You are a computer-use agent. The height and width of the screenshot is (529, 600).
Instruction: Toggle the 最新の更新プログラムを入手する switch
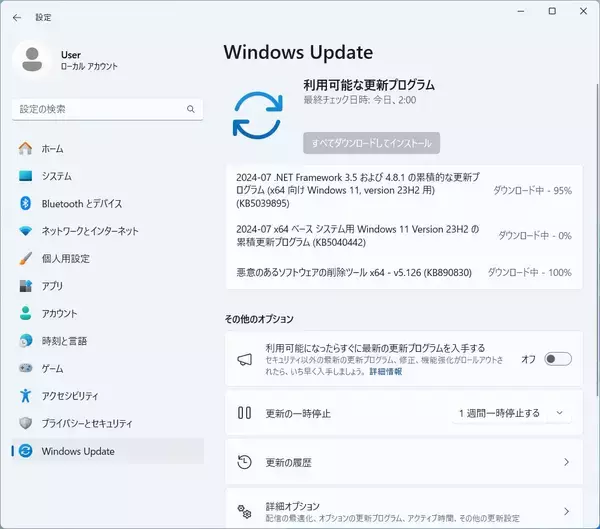click(558, 359)
